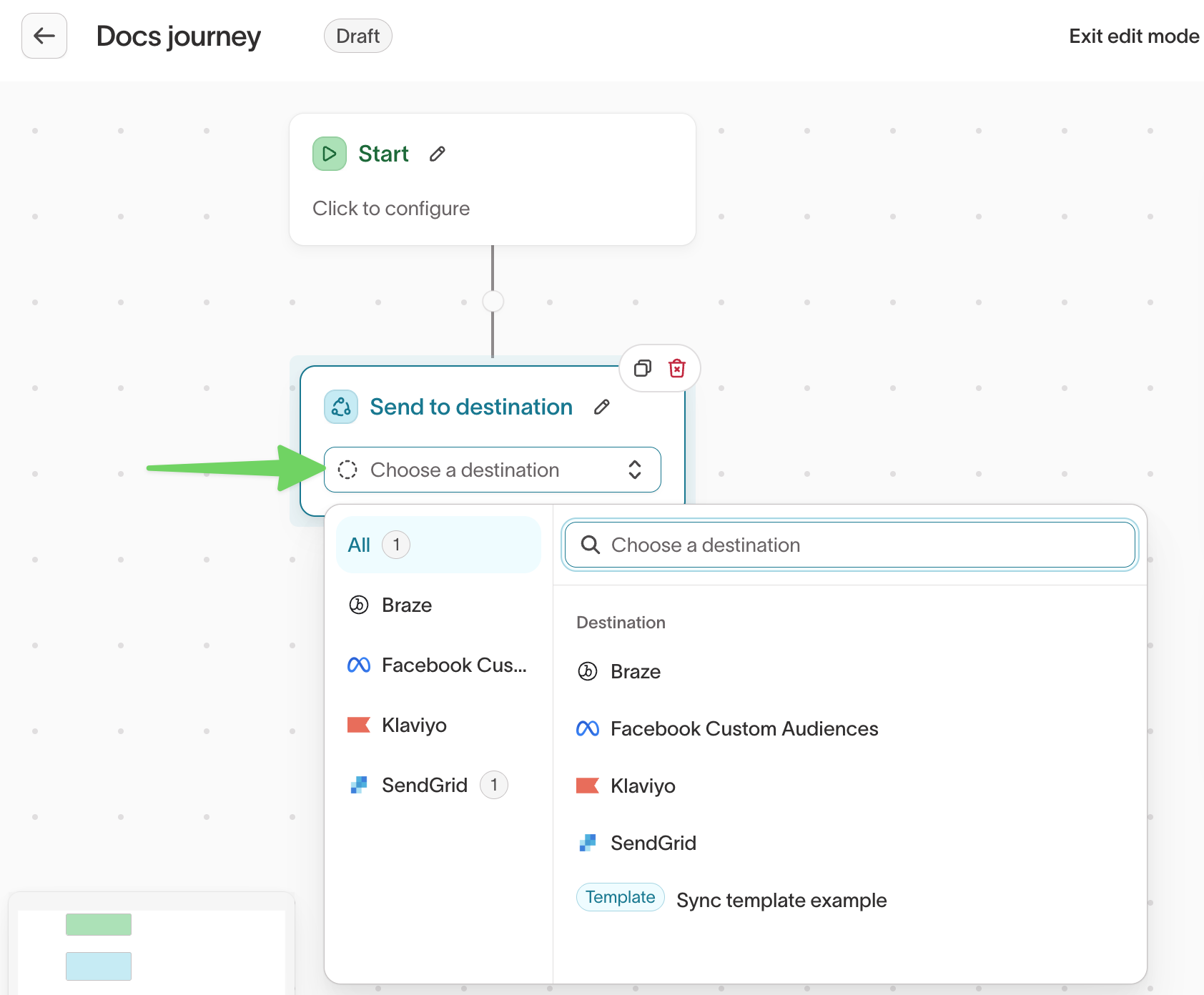Viewport: 1204px width, 995px height.
Task: Click the Draft status badge
Action: [x=357, y=36]
